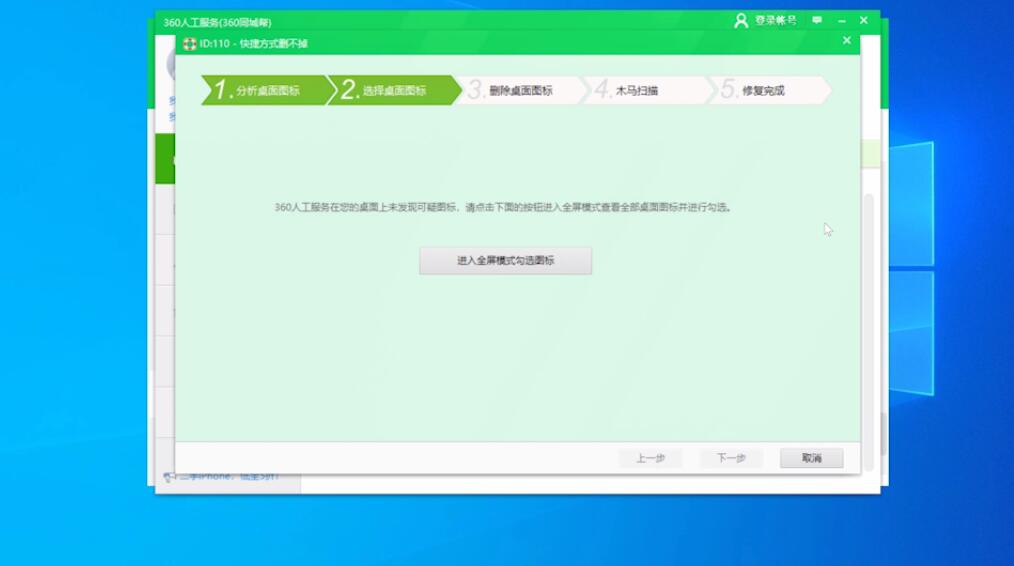Click the scrollbar at the window's right edge
1014x566 pixels.
[x=868, y=300]
